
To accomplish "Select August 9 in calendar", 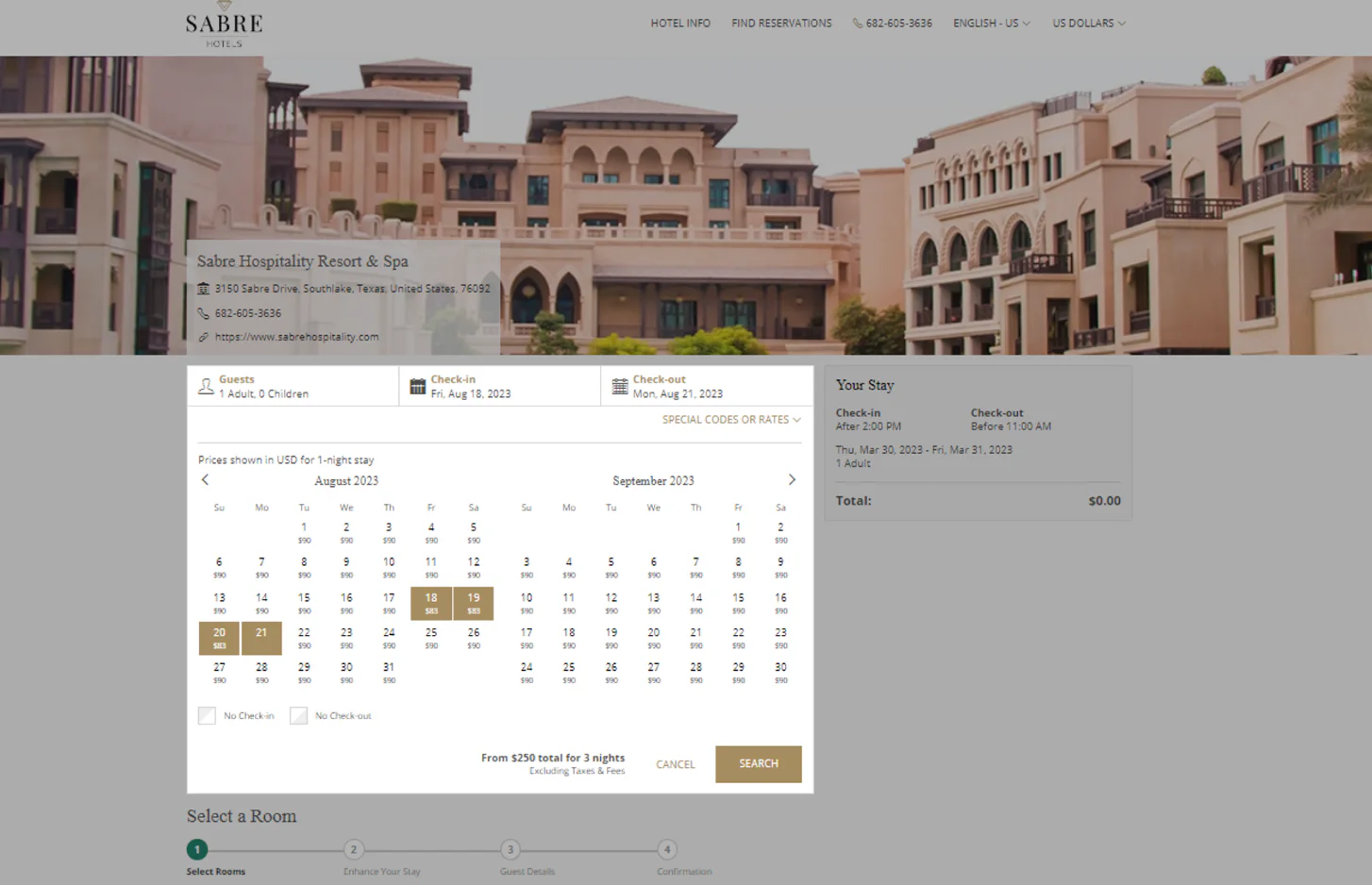I will tap(346, 568).
